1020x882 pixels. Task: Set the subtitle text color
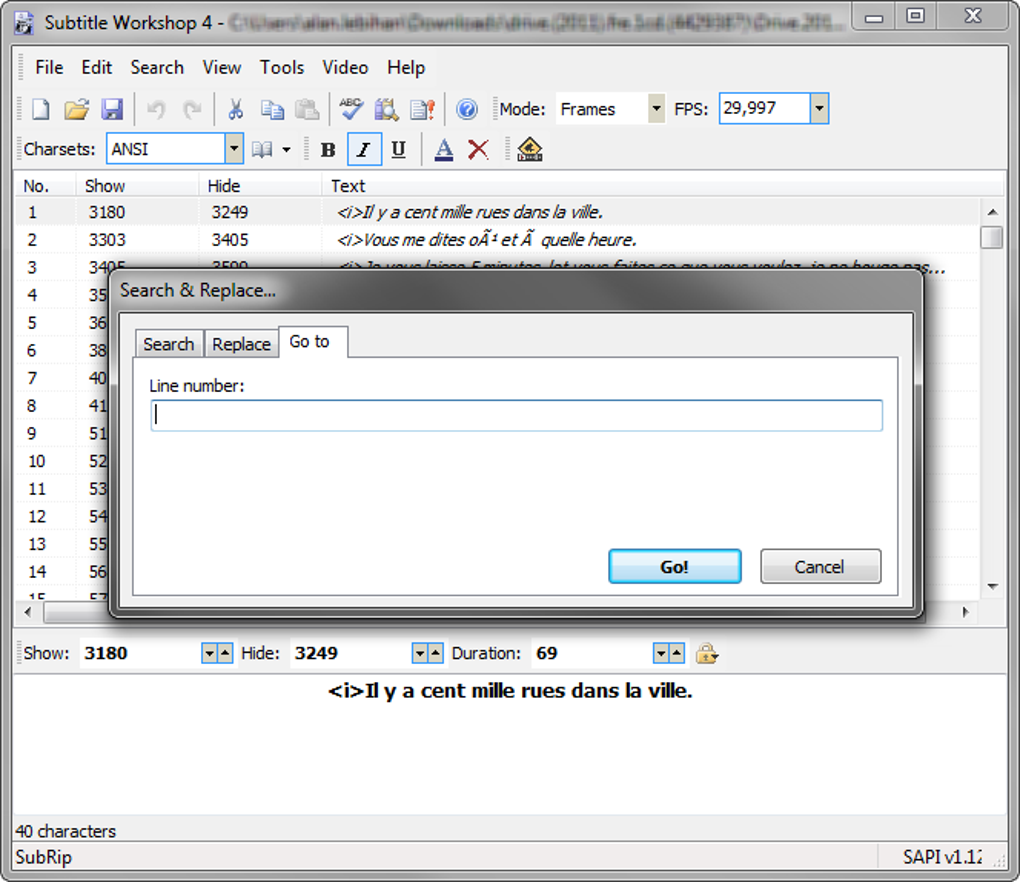[444, 150]
